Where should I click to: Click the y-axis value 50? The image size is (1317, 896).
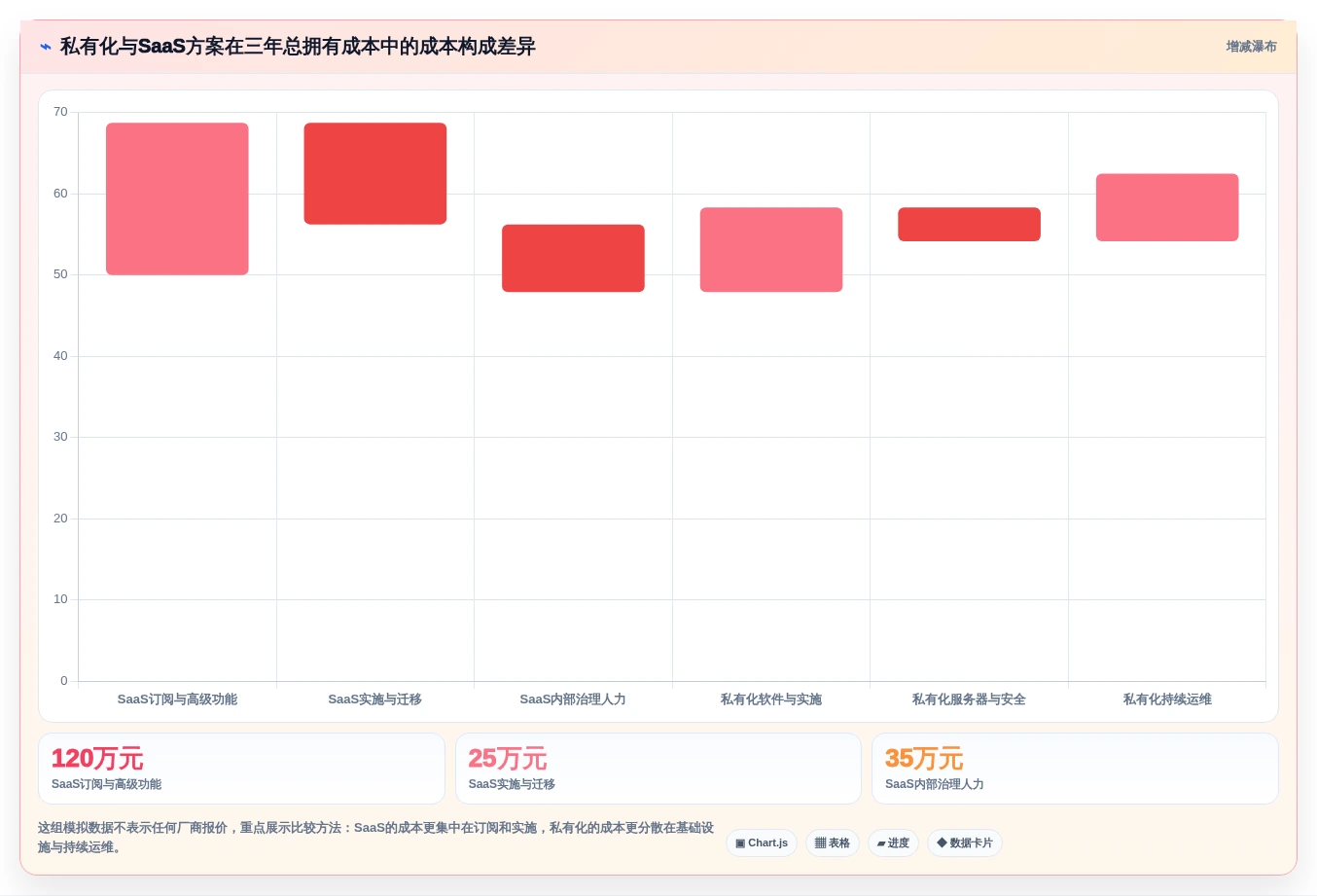pos(60,274)
